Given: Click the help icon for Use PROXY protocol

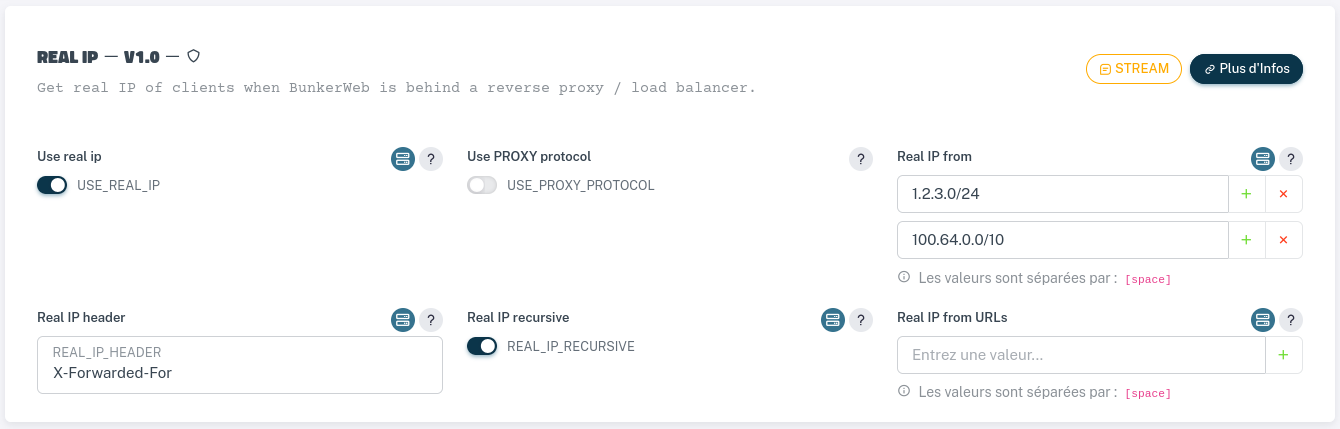Looking at the screenshot, I should tap(861, 159).
